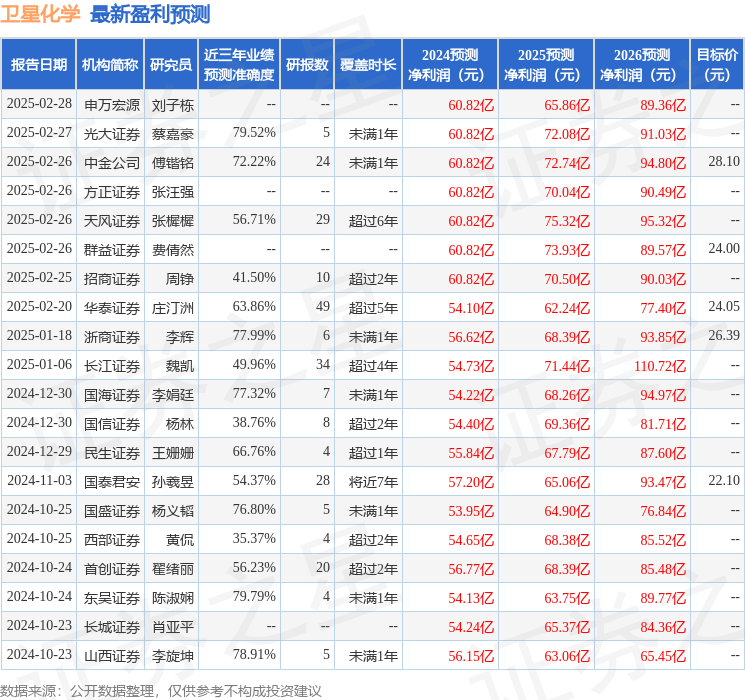Click the 覆盖时长 column header
745x700 pixels.
(x=368, y=65)
